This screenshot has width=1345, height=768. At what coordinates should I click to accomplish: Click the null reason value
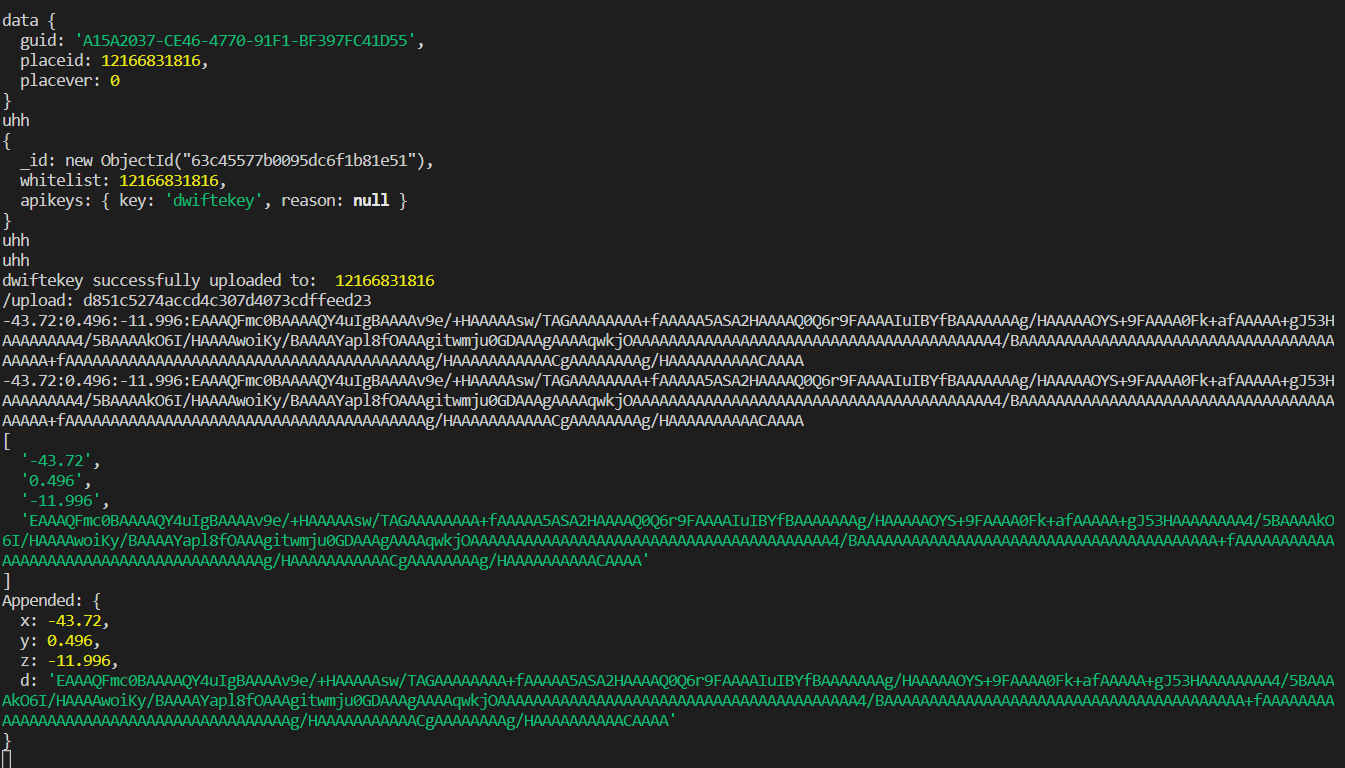pyautogui.click(x=369, y=200)
